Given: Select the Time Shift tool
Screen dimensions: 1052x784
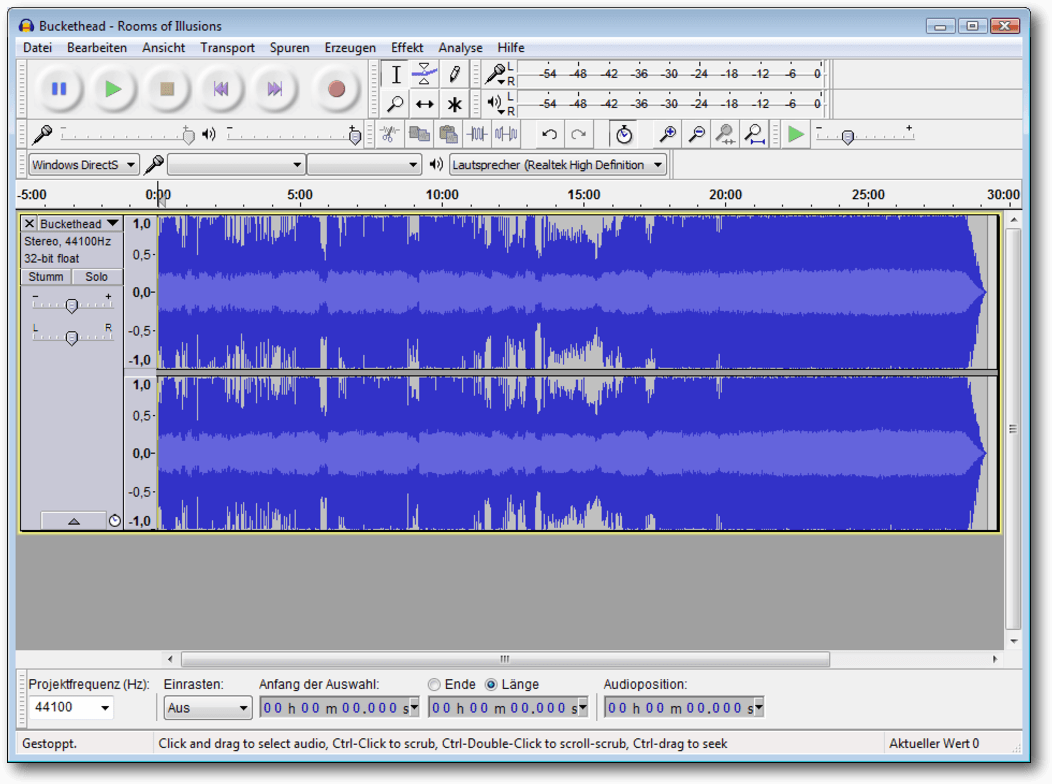Looking at the screenshot, I should pyautogui.click(x=425, y=104).
